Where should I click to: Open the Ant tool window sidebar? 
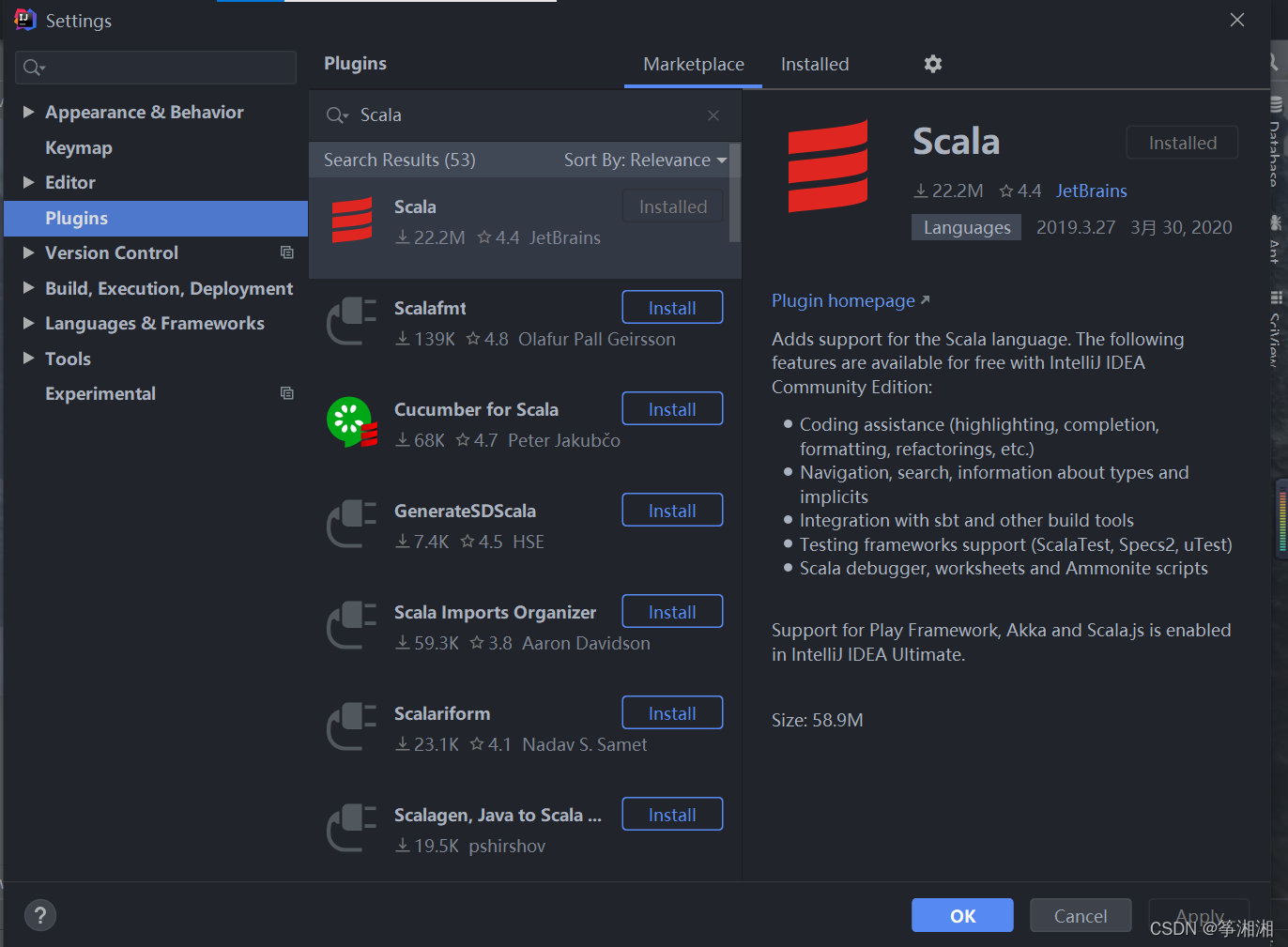1276,239
